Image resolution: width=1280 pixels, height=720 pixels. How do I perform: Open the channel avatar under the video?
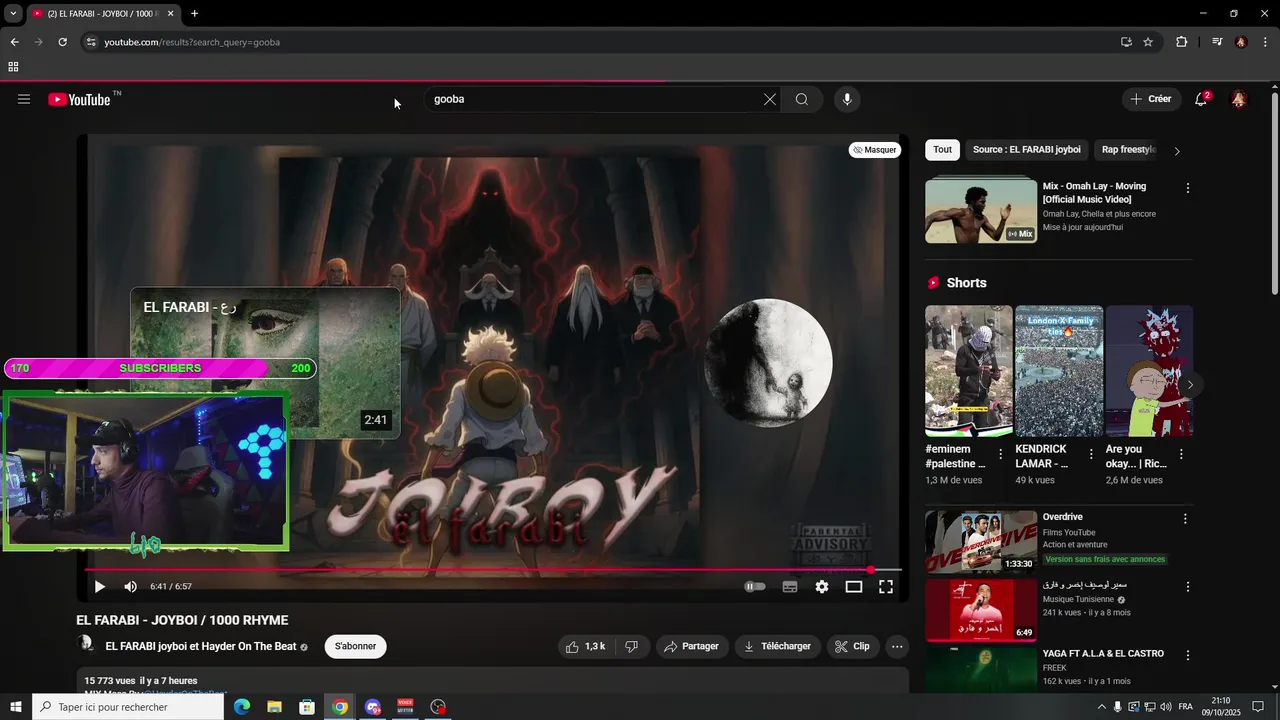pyautogui.click(x=86, y=645)
